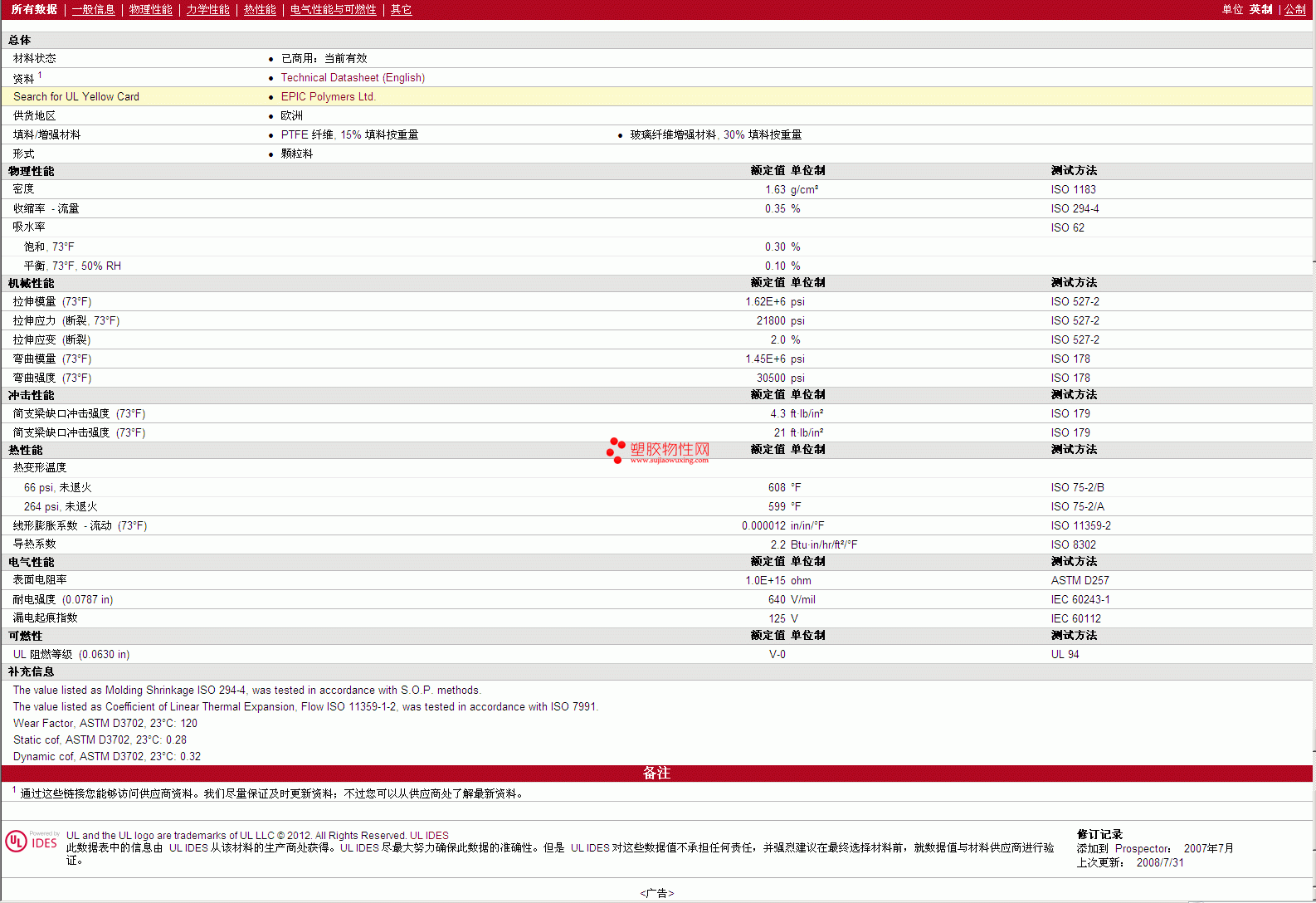Click the 广告 label at page bottom

point(656,893)
